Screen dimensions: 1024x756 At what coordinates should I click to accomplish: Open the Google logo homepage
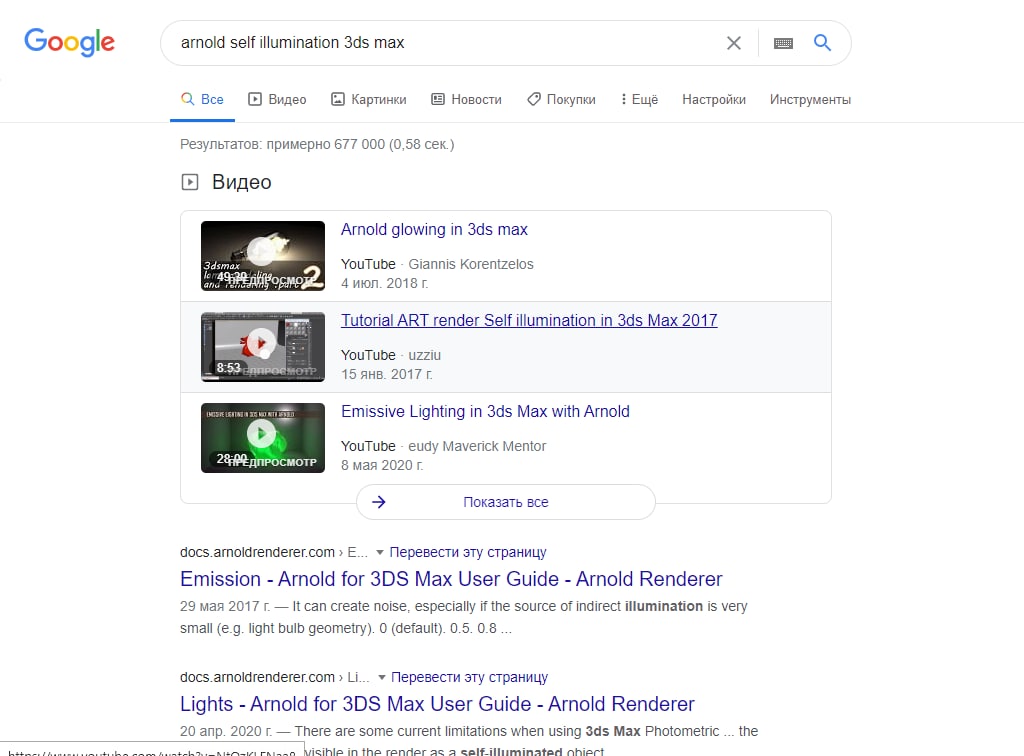pyautogui.click(x=69, y=42)
